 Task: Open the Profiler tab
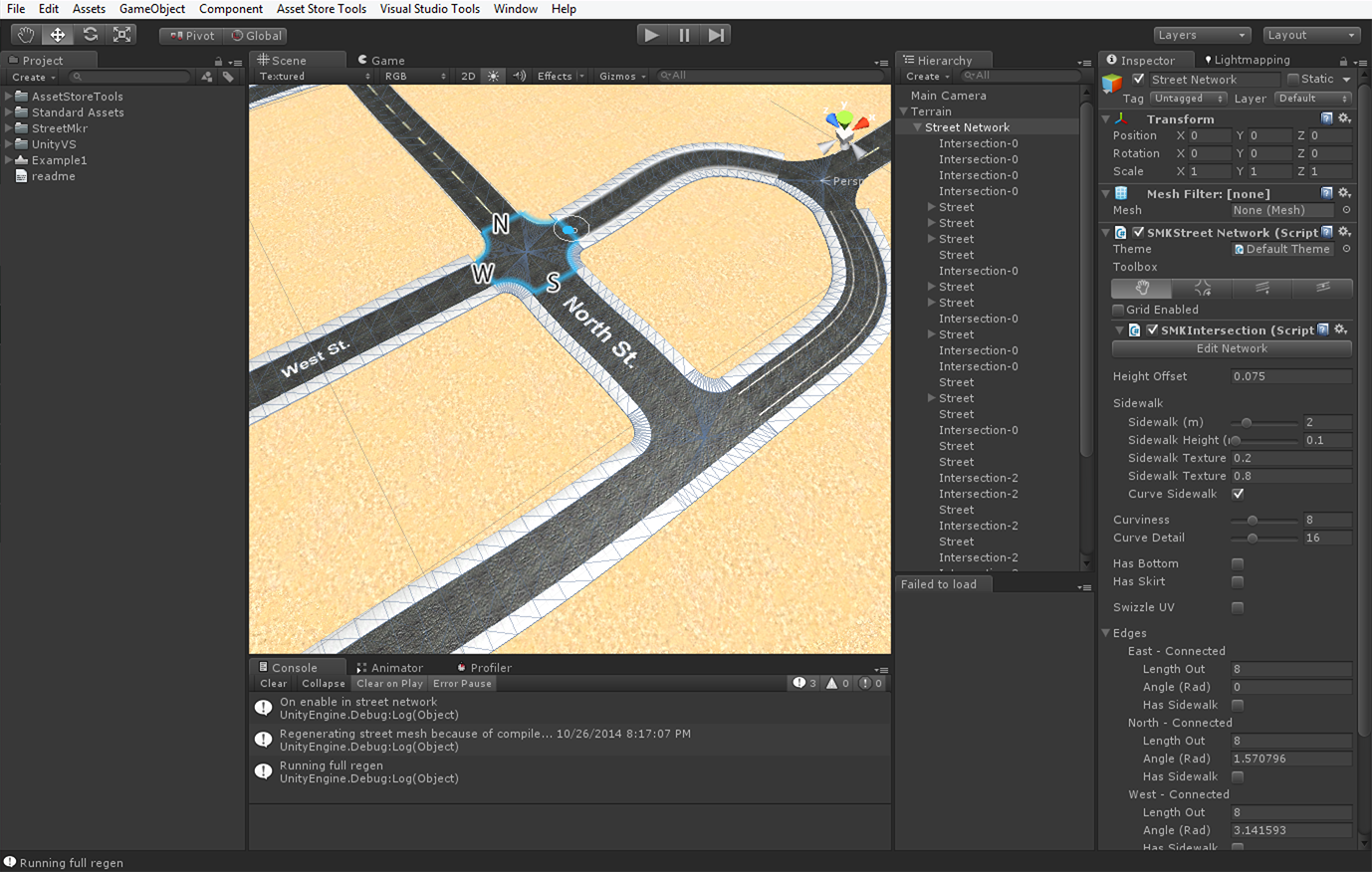point(484,667)
